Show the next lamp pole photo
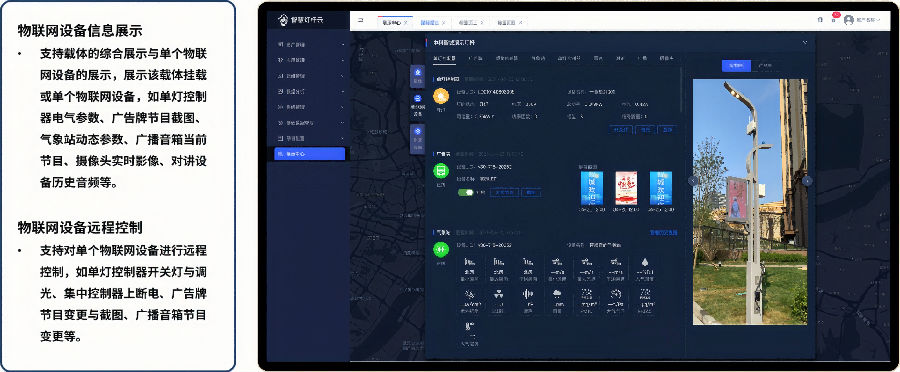The height and width of the screenshot is (372, 900). tap(807, 181)
